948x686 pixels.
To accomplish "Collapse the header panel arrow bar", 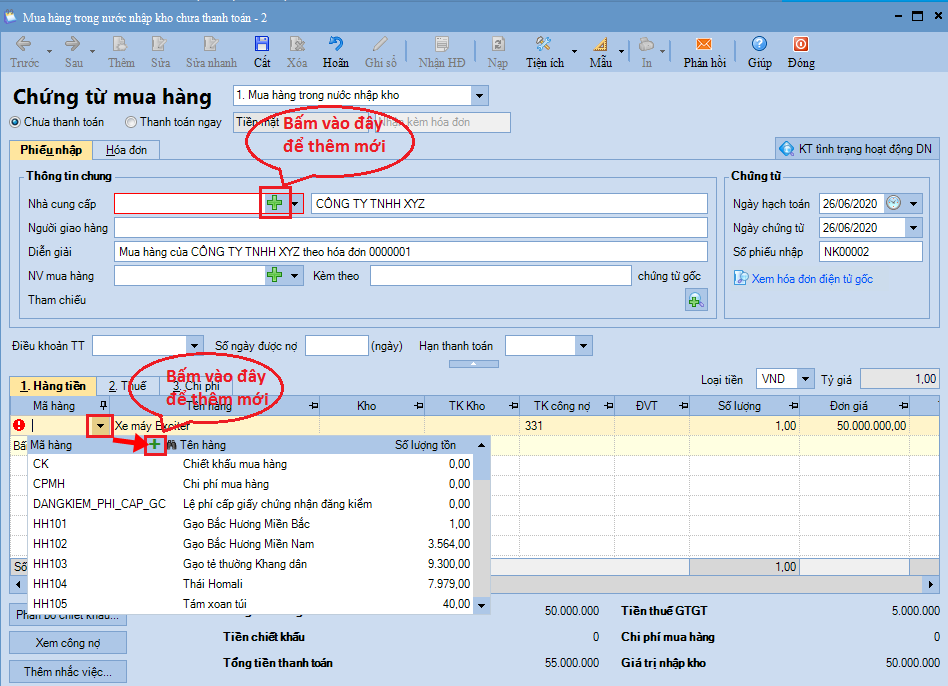I will (x=473, y=364).
